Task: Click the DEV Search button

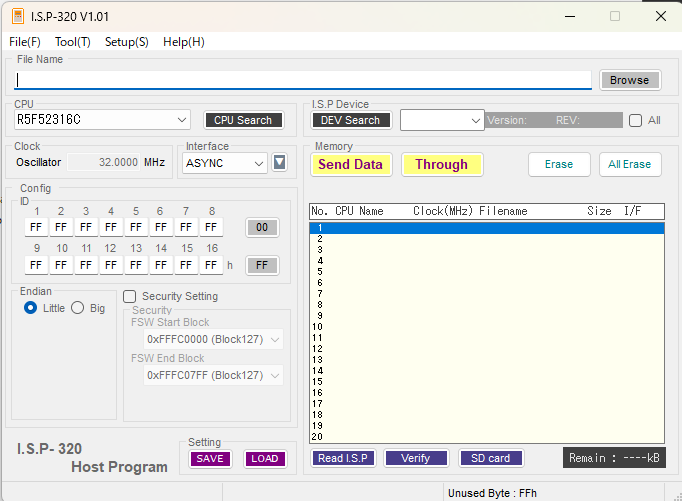Action: [x=351, y=120]
